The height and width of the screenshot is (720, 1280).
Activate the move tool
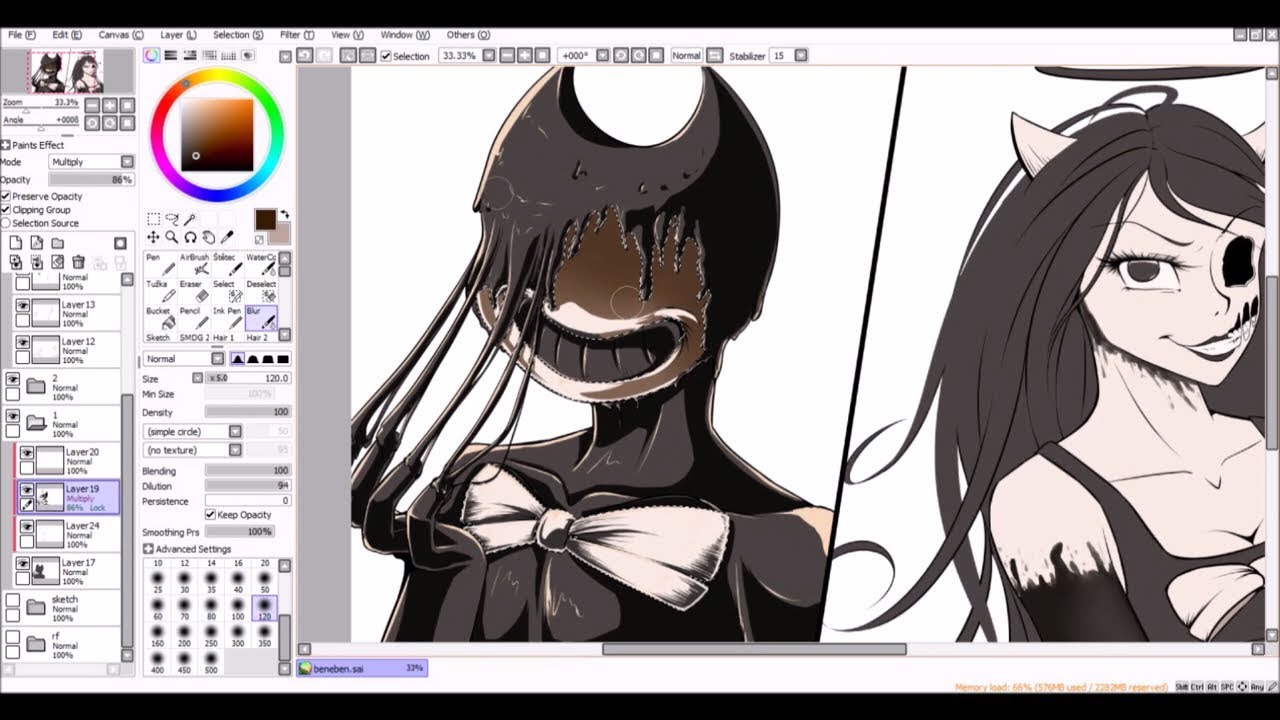tap(153, 237)
